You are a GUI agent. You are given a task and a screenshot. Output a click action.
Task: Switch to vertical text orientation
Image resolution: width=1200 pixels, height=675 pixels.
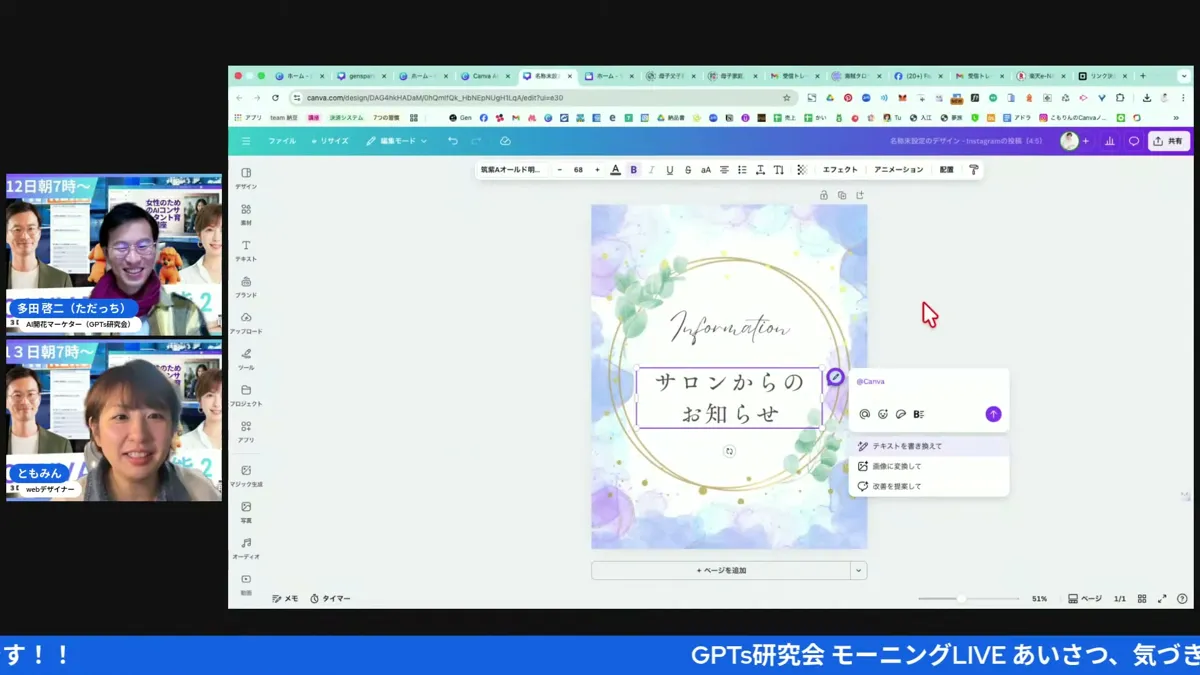click(778, 170)
